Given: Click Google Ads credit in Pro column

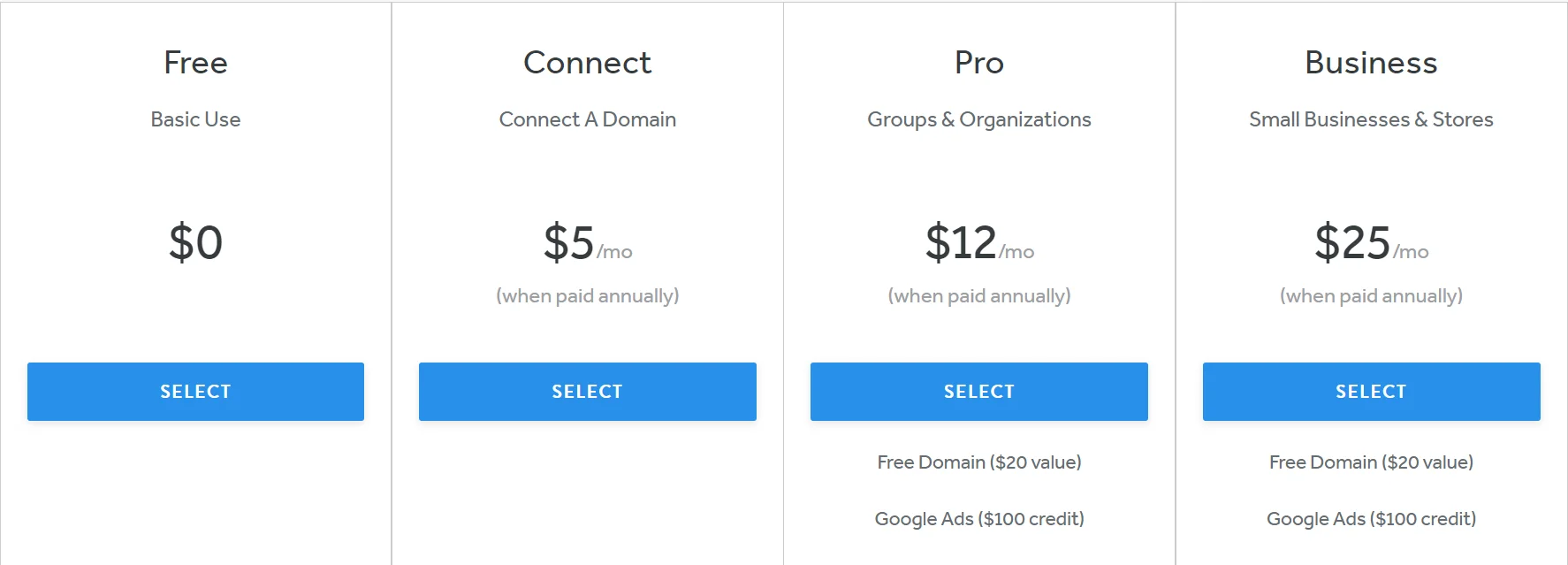Looking at the screenshot, I should tap(979, 519).
